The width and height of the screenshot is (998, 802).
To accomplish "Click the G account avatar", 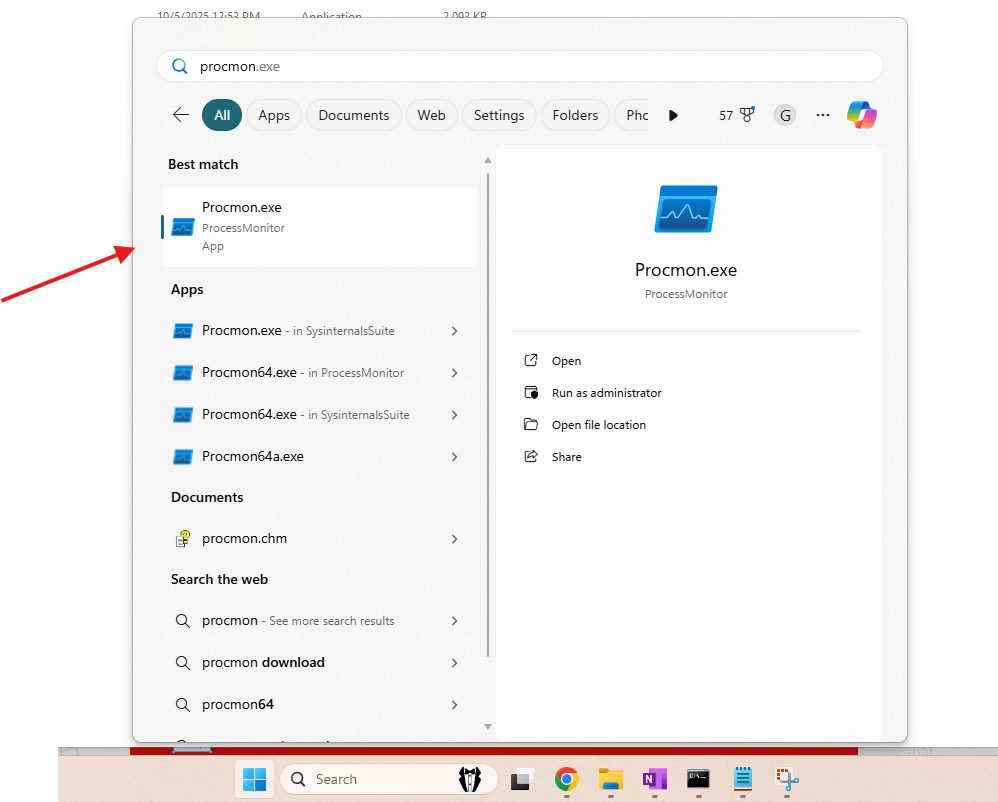I will (x=785, y=115).
